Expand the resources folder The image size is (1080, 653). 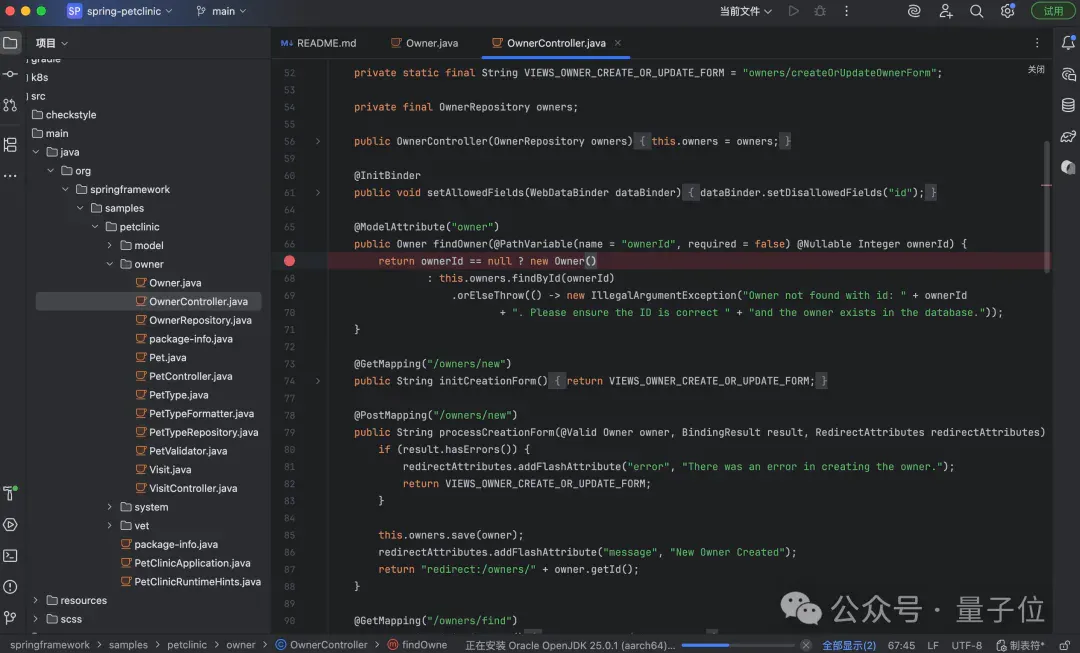pos(36,600)
